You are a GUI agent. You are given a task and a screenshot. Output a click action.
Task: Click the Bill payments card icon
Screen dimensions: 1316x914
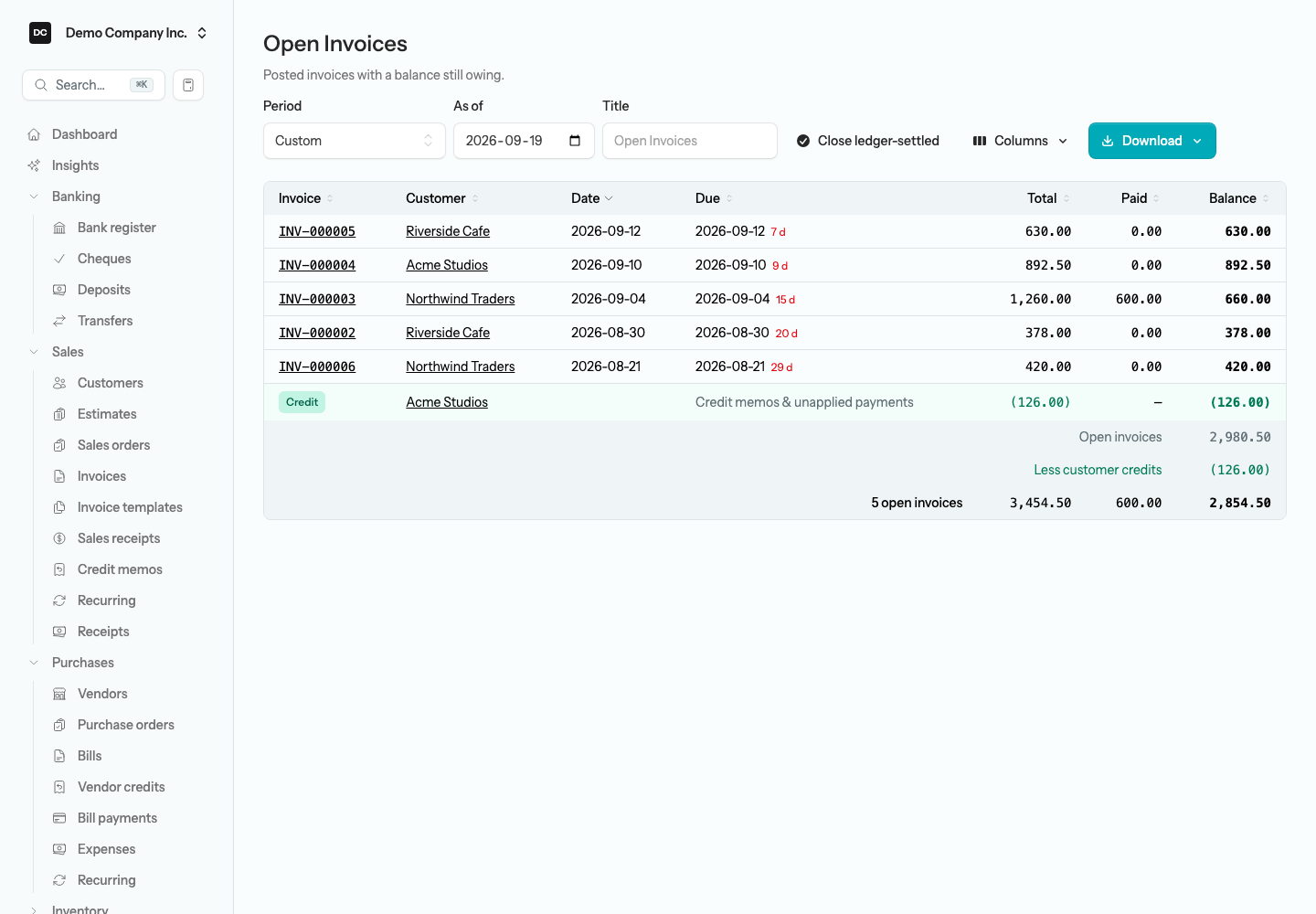tap(59, 818)
